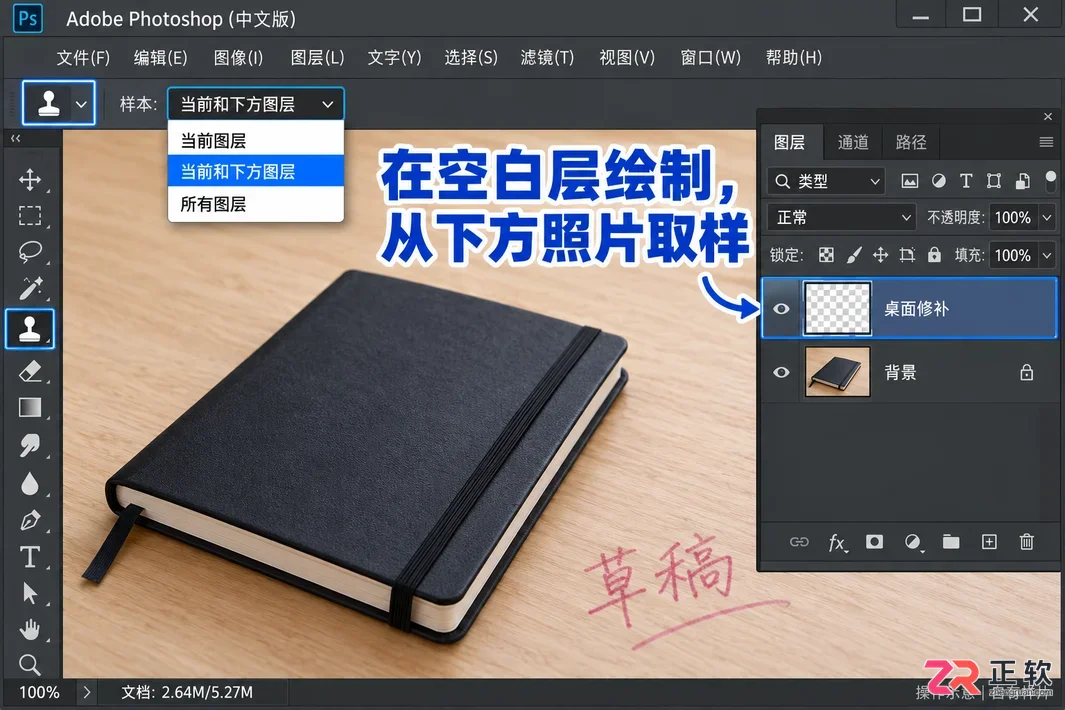
Task: Create a new layer plus icon
Action: click(x=990, y=542)
